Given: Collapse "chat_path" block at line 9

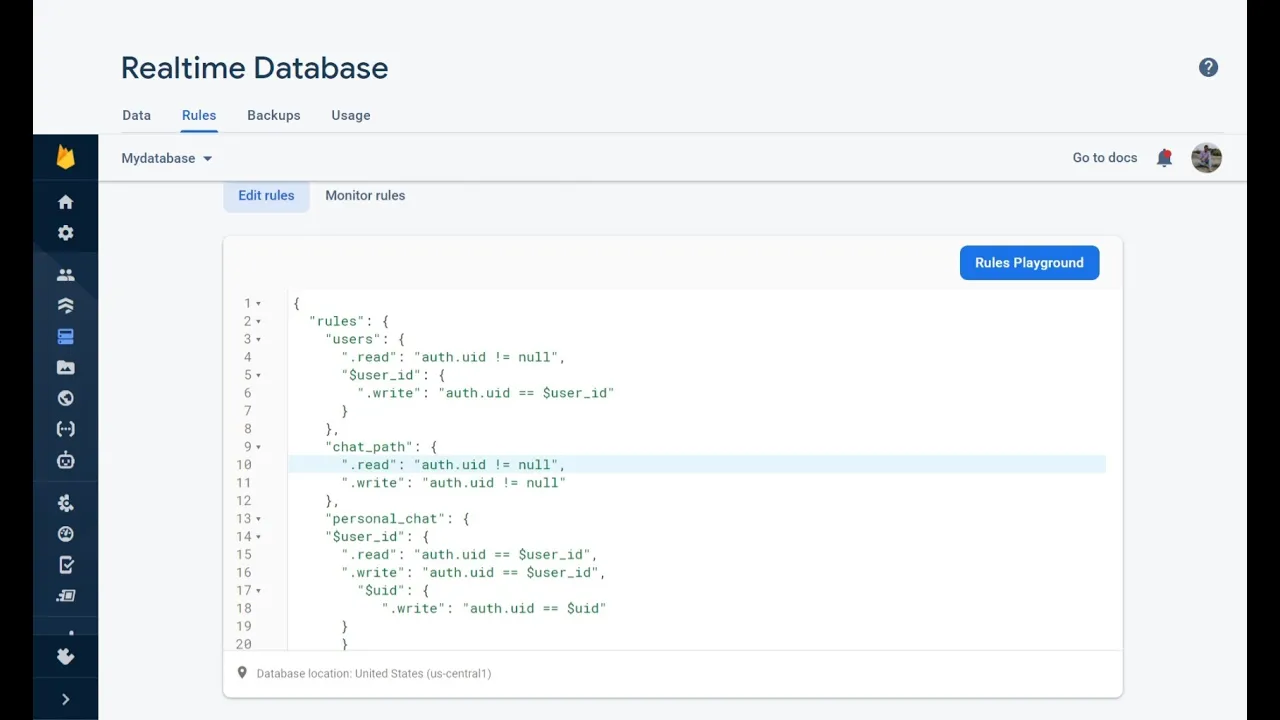Looking at the screenshot, I should point(258,447).
